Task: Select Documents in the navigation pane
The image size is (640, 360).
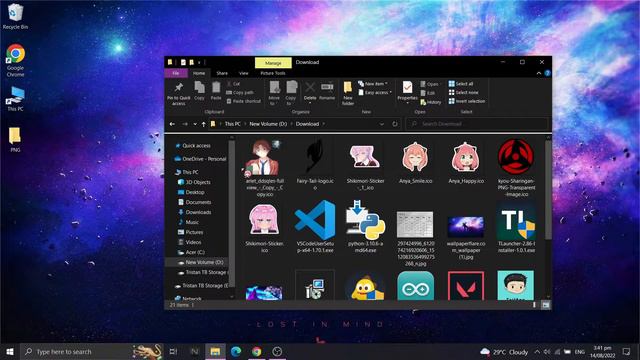Action: tap(198, 202)
